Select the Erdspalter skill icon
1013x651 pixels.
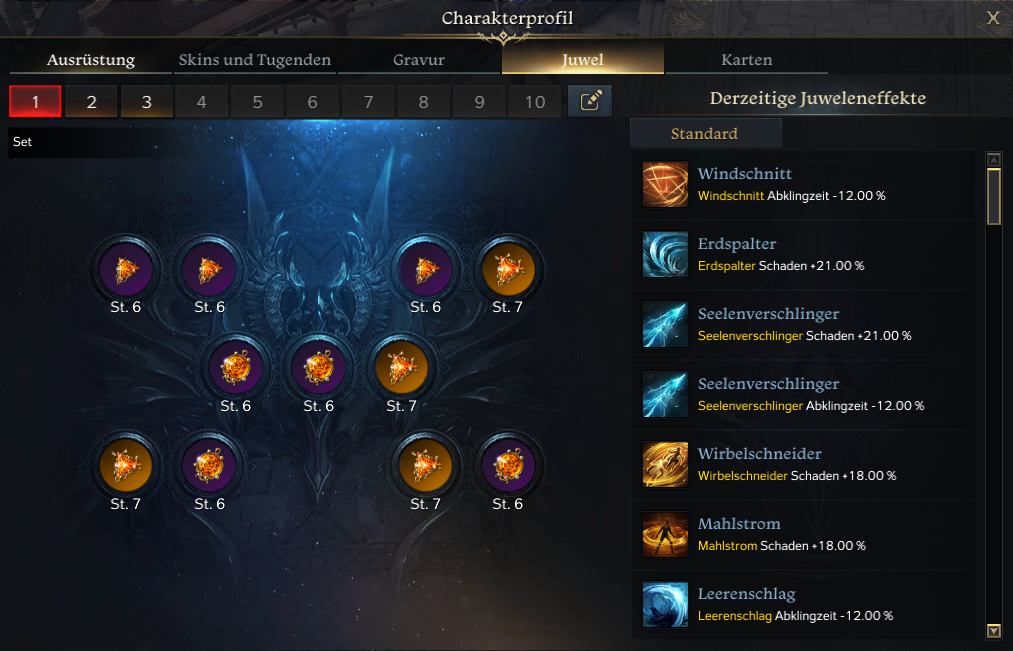[x=665, y=254]
